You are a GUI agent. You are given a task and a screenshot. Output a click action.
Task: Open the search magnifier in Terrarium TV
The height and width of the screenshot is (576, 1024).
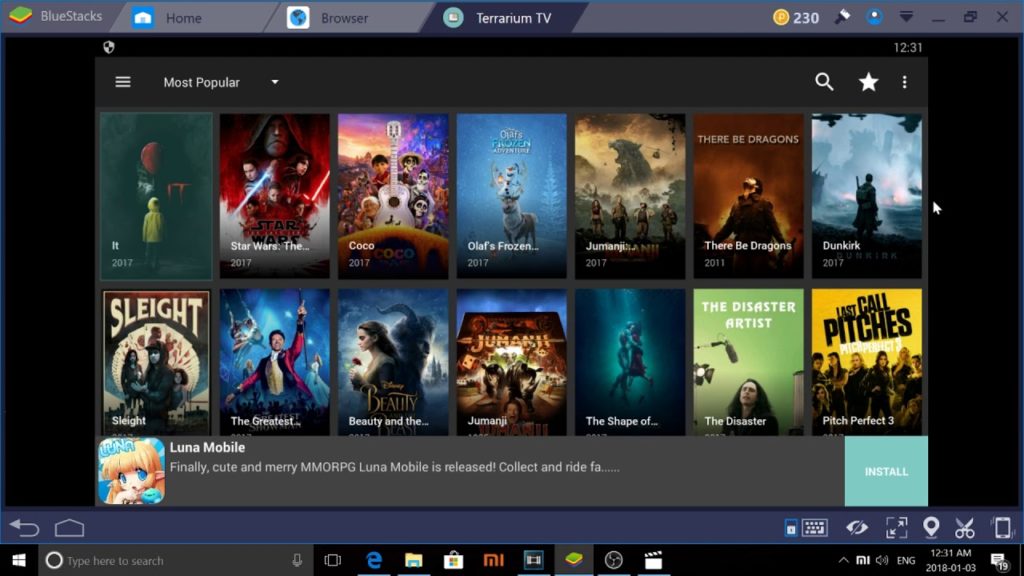tap(824, 82)
